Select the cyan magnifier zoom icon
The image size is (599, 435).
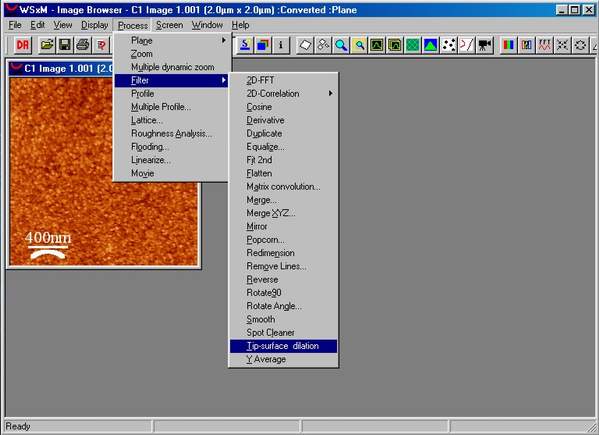[341, 45]
